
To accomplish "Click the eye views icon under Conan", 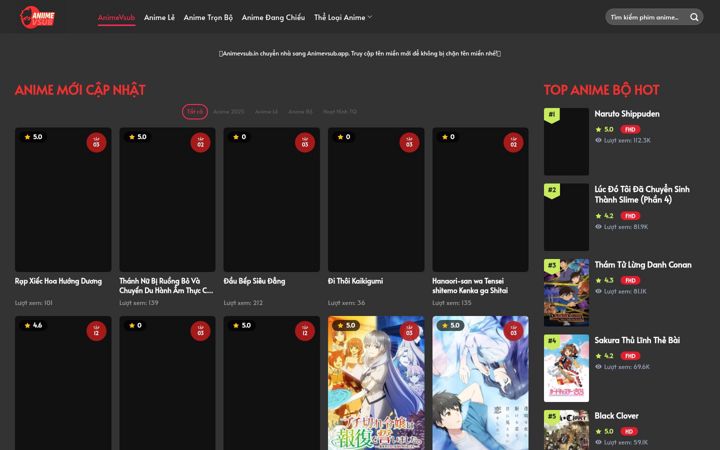I will pyautogui.click(x=598, y=291).
